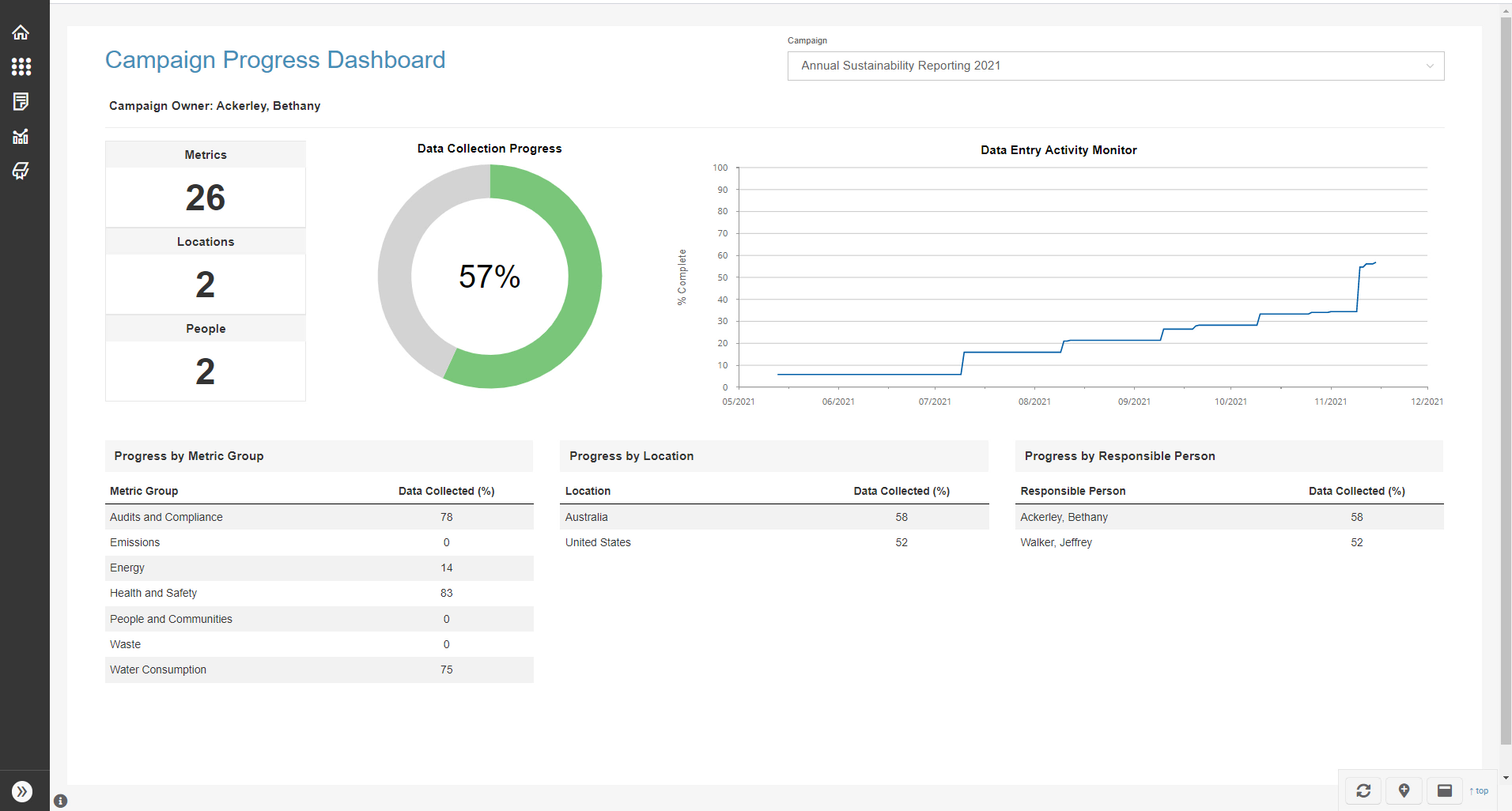
Task: Expand the sidebar with the double-chevron button
Action: (22, 791)
